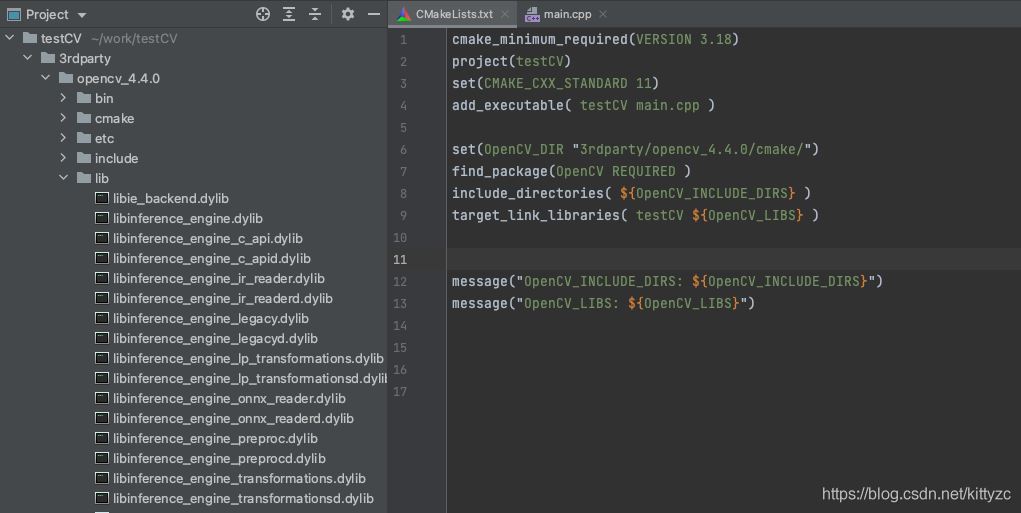Image resolution: width=1021 pixels, height=513 pixels.
Task: Expand the include folder
Action: tap(63, 158)
